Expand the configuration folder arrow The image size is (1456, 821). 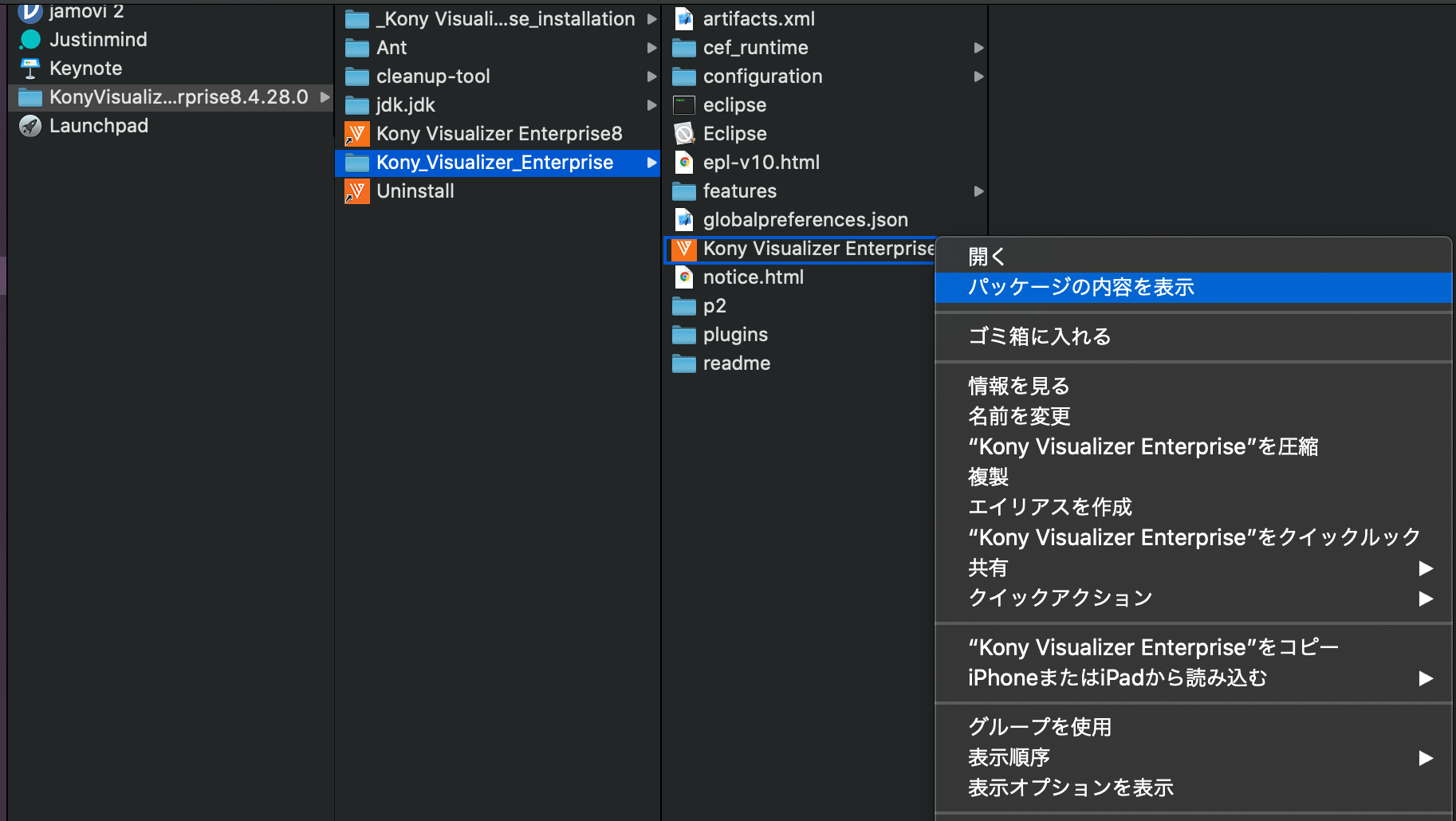click(x=978, y=77)
